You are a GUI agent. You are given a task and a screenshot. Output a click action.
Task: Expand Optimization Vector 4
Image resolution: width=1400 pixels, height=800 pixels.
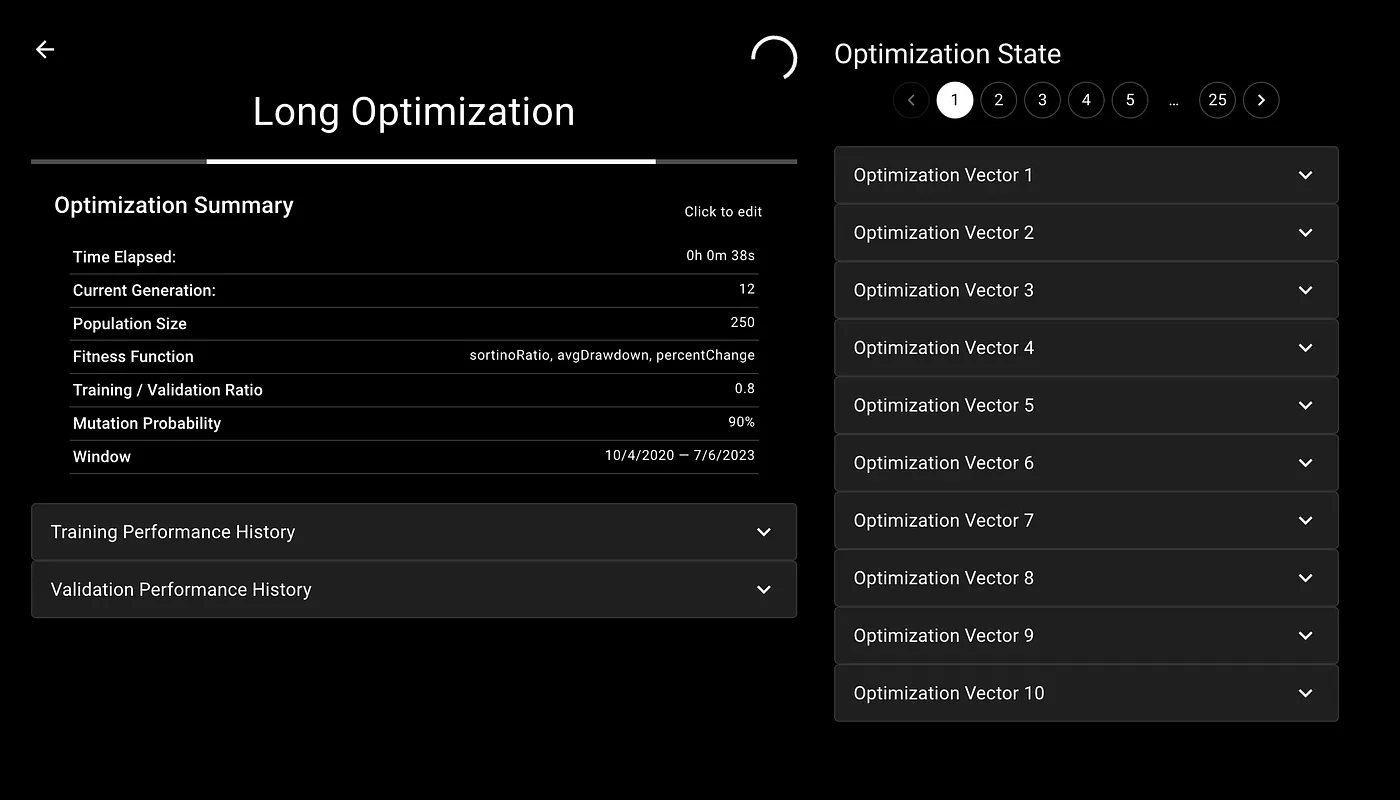(x=1086, y=348)
